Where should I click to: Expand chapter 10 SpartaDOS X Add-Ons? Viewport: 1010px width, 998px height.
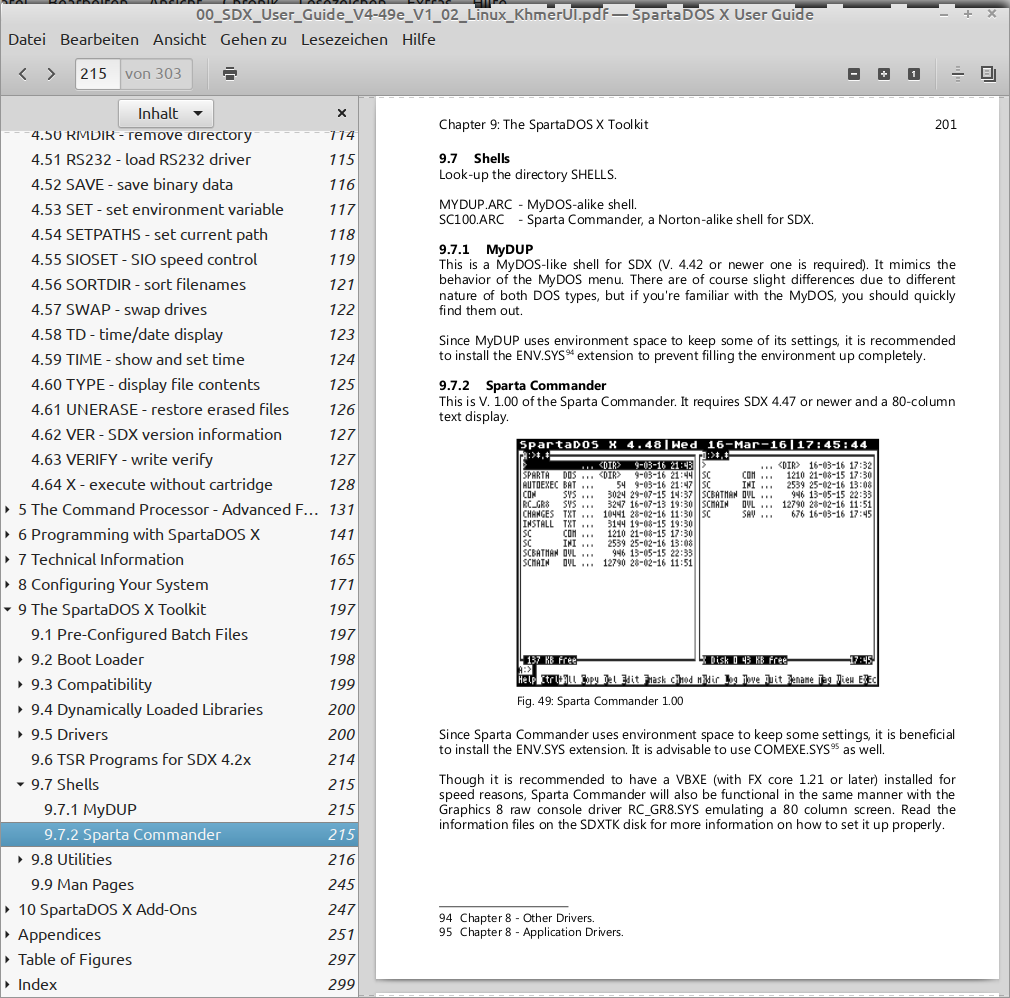click(7, 910)
